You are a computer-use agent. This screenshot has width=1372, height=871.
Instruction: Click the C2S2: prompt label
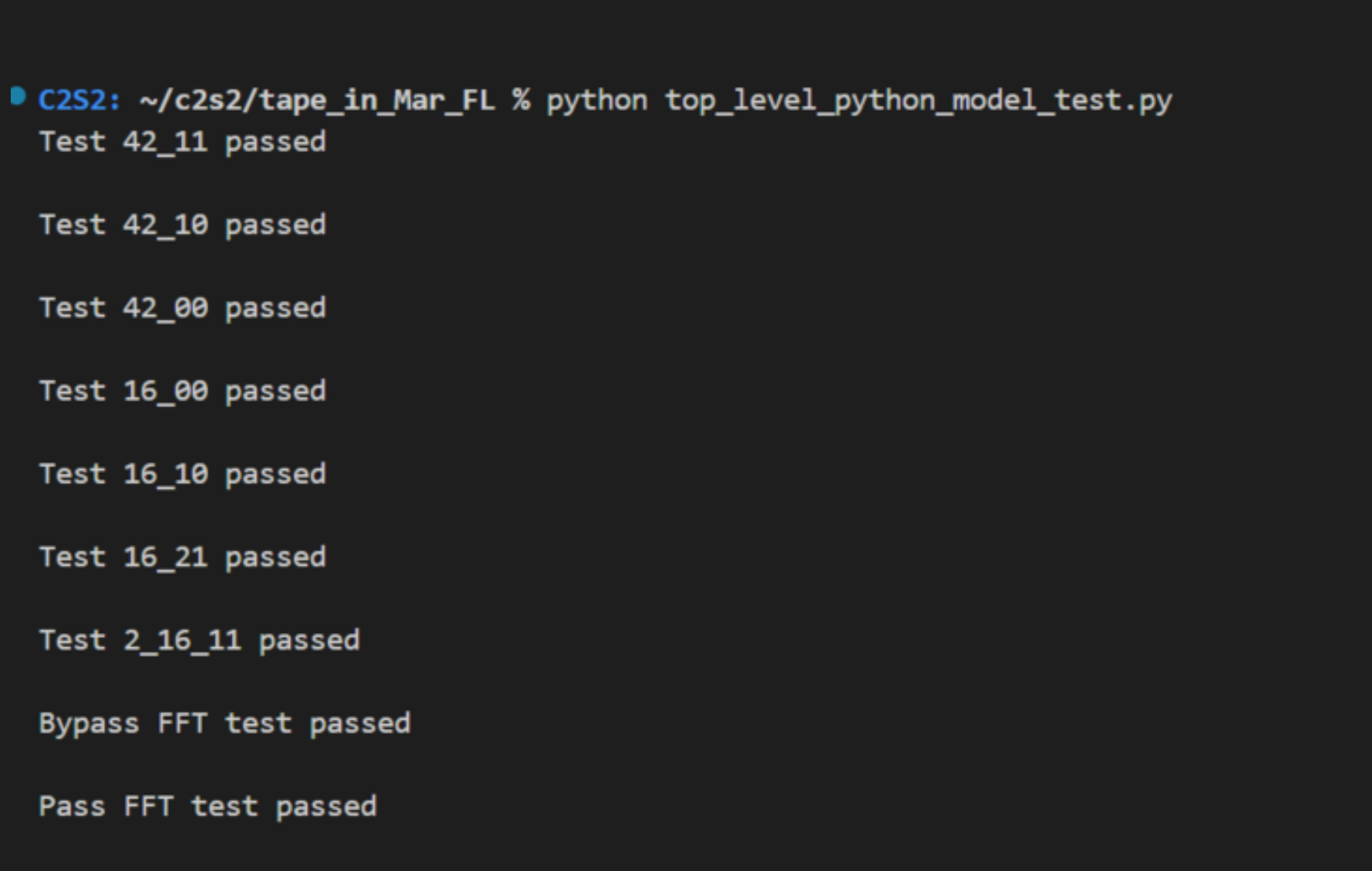tap(79, 101)
